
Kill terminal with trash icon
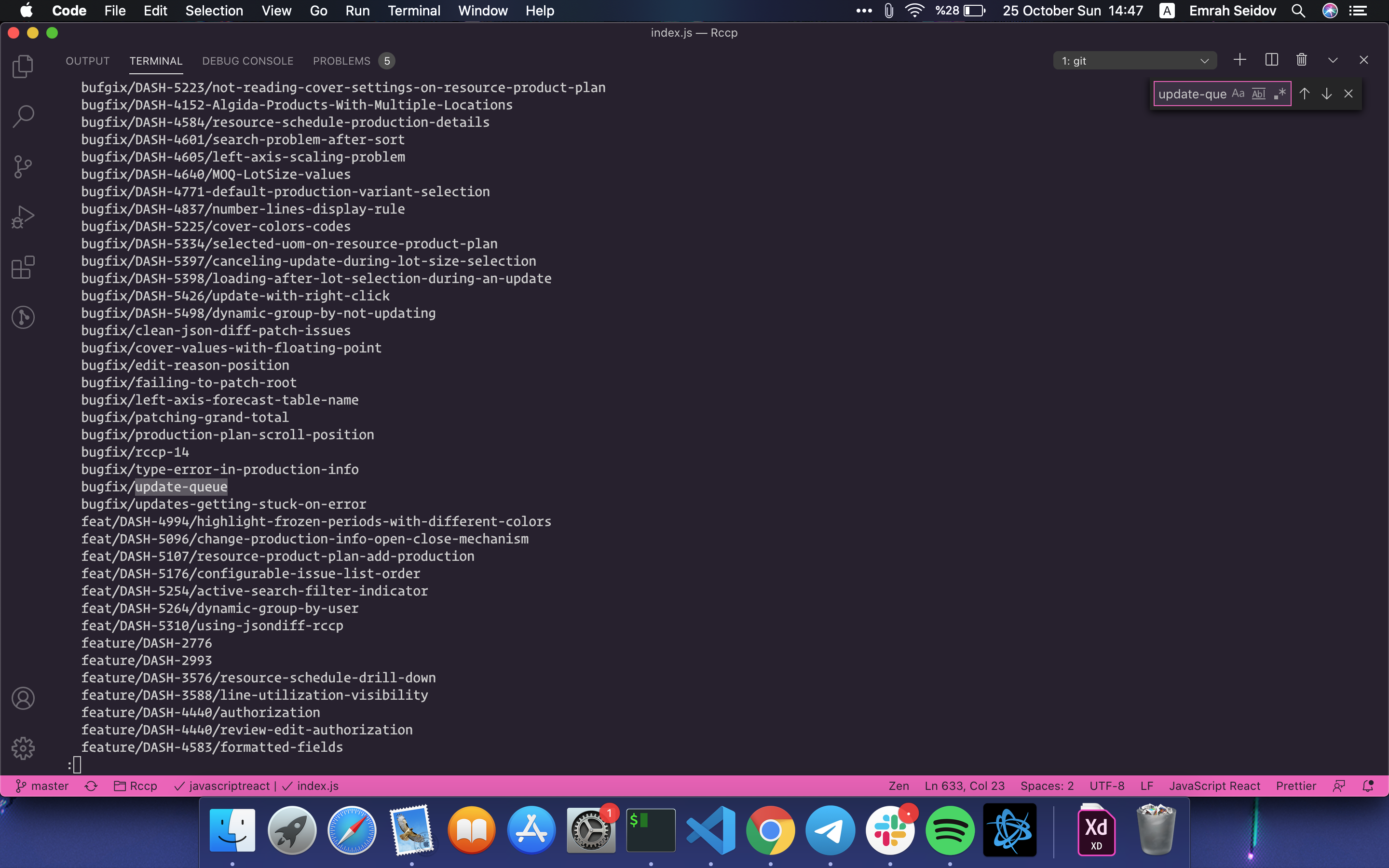[x=1302, y=60]
